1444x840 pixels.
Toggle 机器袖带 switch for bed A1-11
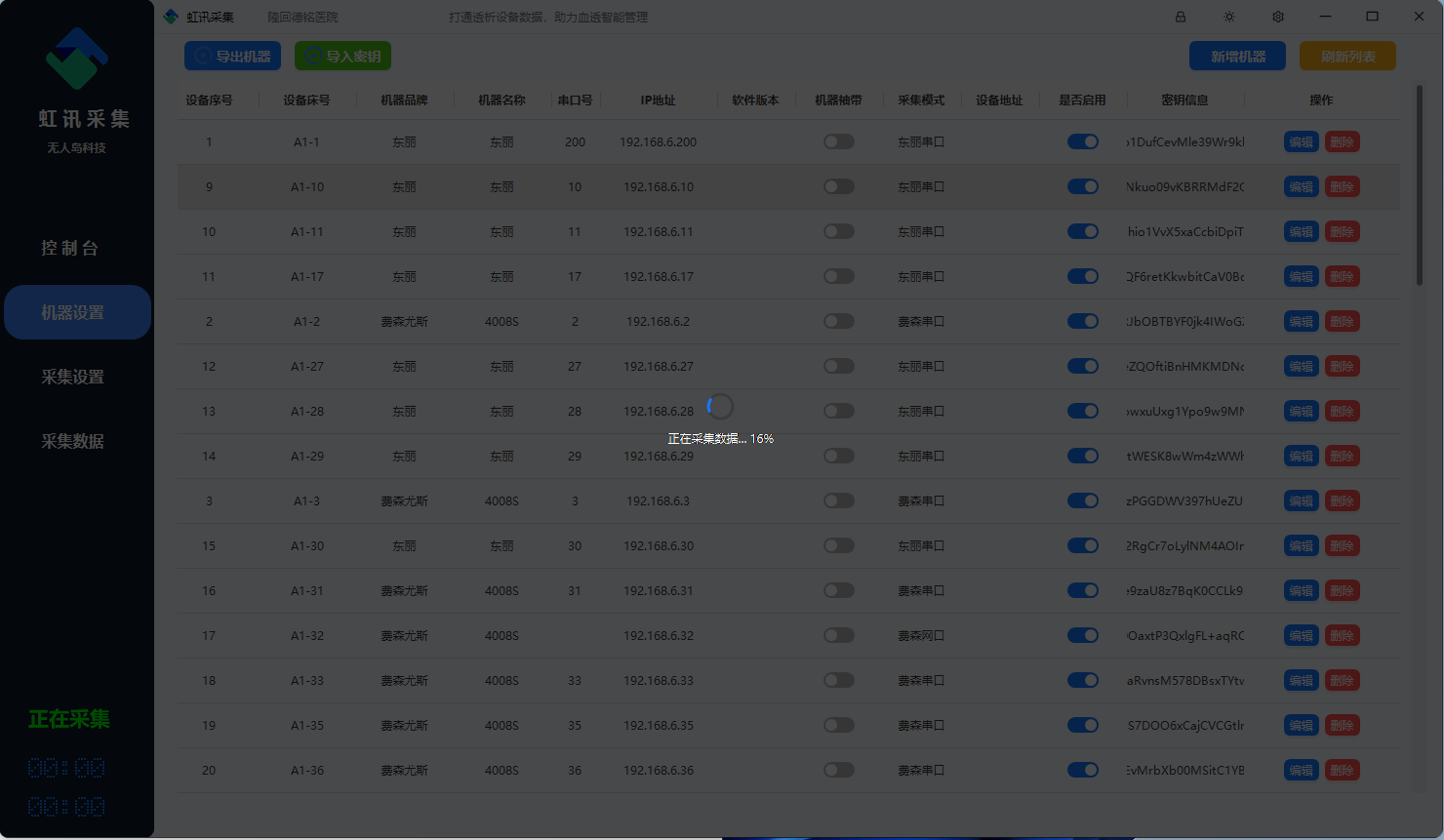[x=839, y=231]
